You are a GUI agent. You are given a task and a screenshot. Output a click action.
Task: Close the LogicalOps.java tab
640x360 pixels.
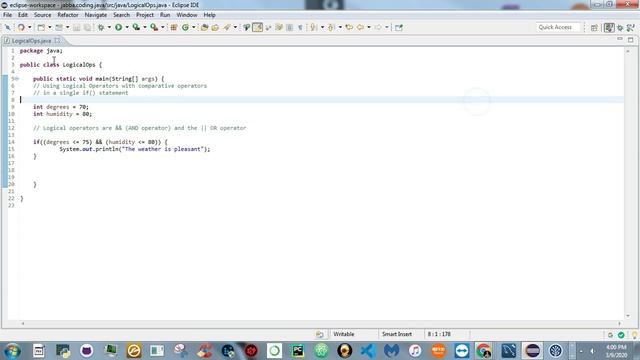click(58, 40)
